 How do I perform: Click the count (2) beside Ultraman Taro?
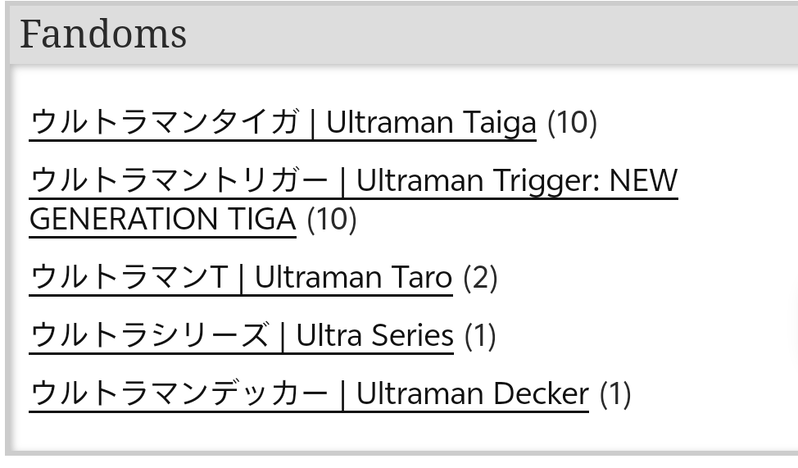tap(480, 277)
